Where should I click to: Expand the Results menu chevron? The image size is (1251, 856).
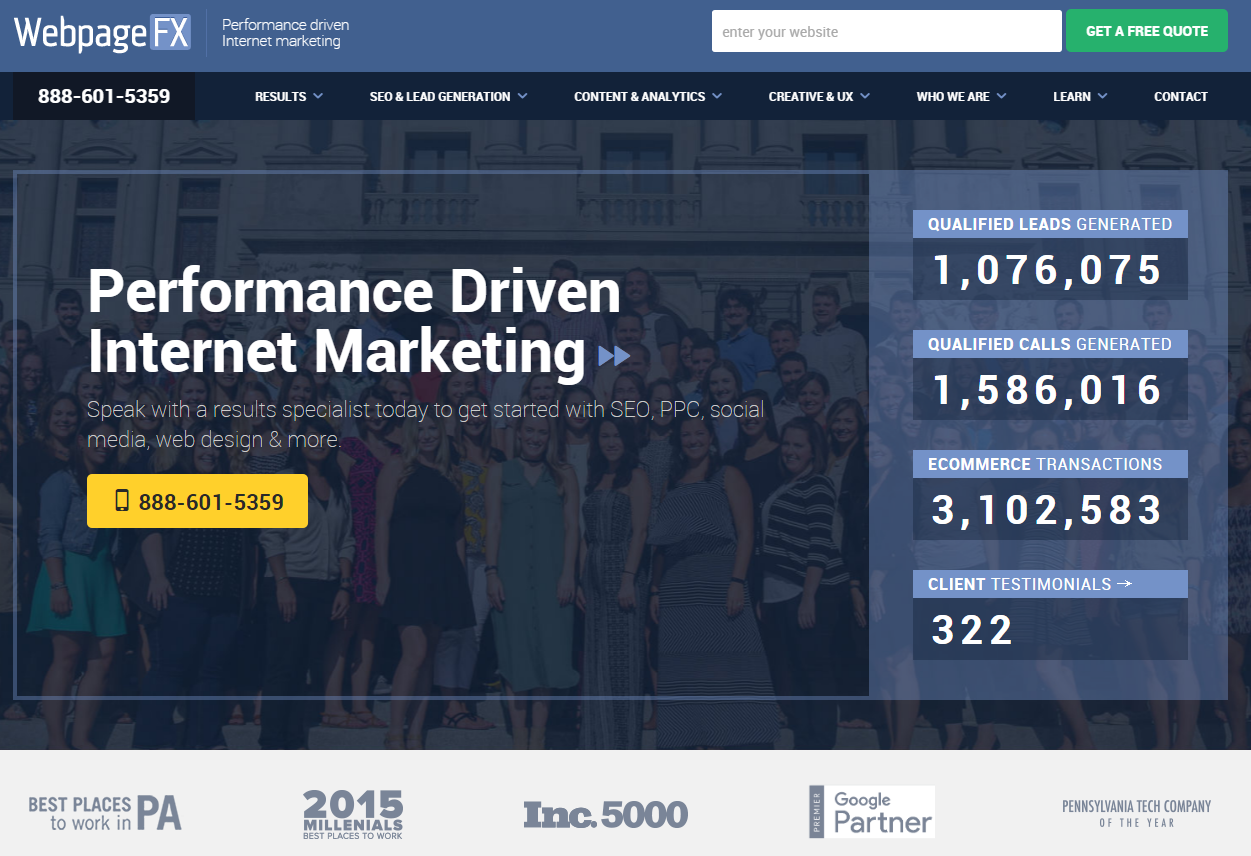318,96
